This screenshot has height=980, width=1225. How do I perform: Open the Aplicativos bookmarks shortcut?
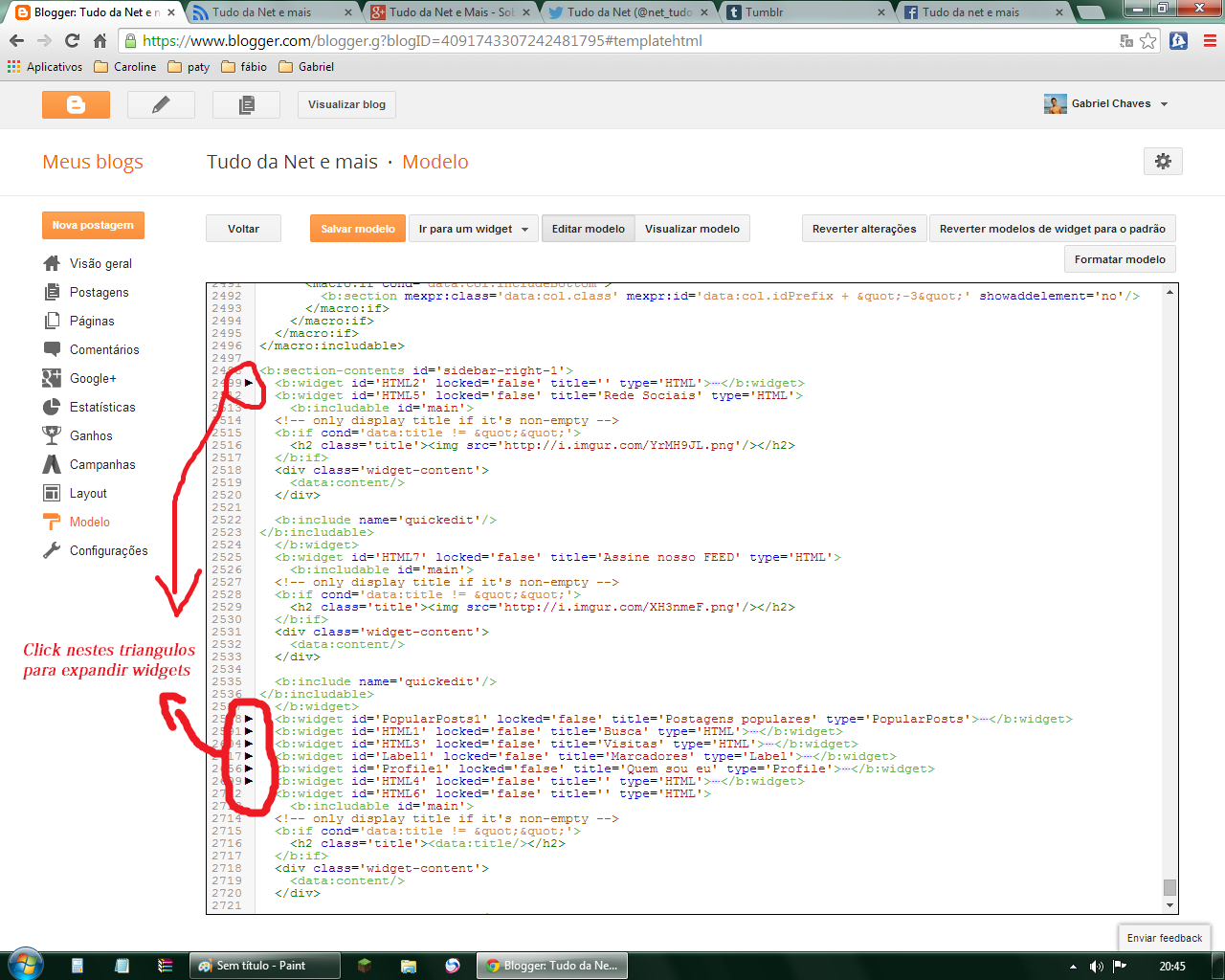pos(45,67)
